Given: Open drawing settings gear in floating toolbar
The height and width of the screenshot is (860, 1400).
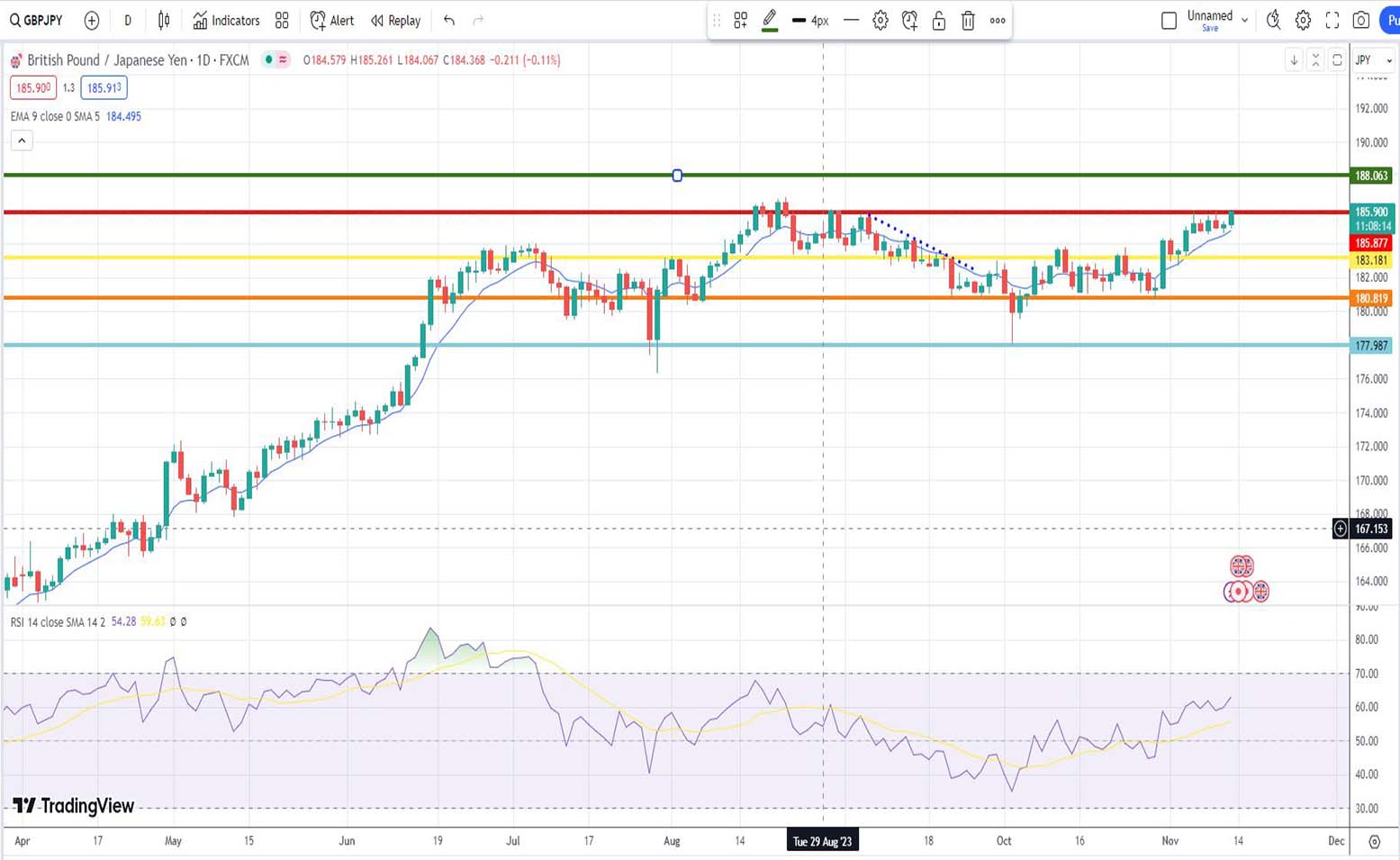Looking at the screenshot, I should [881, 21].
